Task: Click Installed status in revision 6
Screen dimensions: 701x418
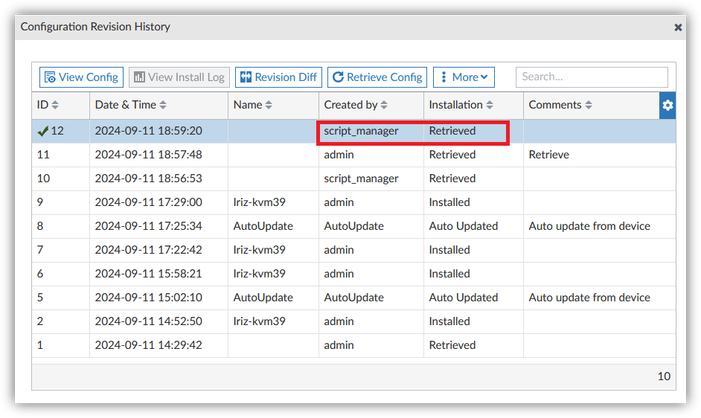Action: (x=450, y=274)
